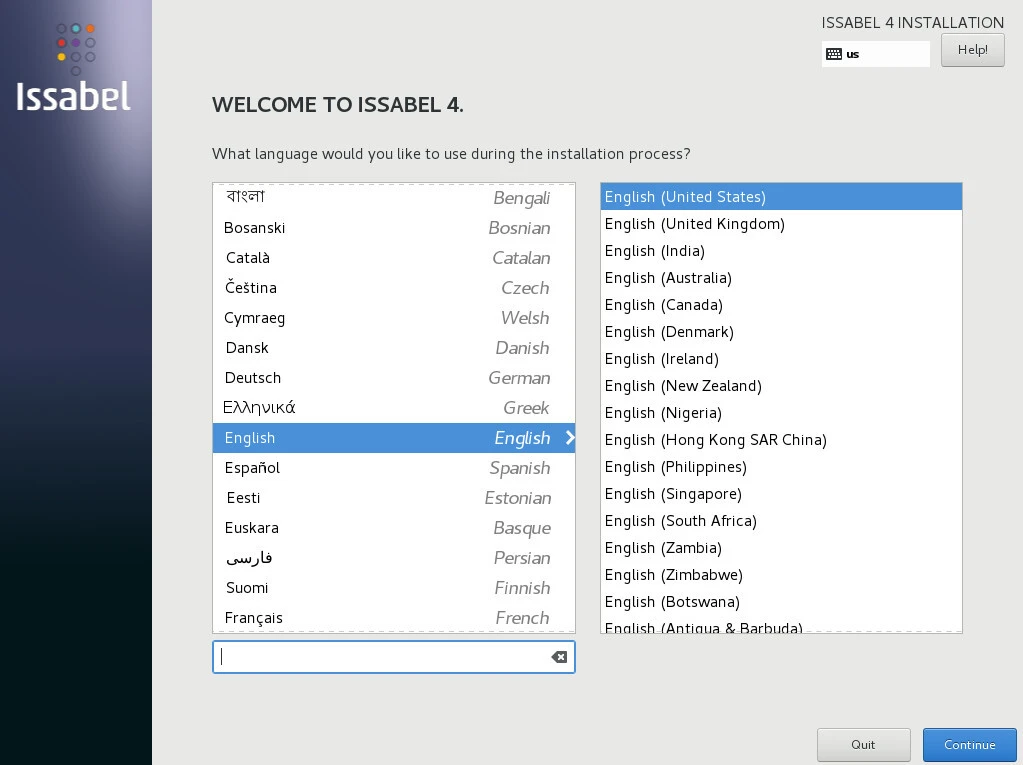Clear the language search field
Image resolution: width=1023 pixels, height=765 pixels.
(x=559, y=657)
